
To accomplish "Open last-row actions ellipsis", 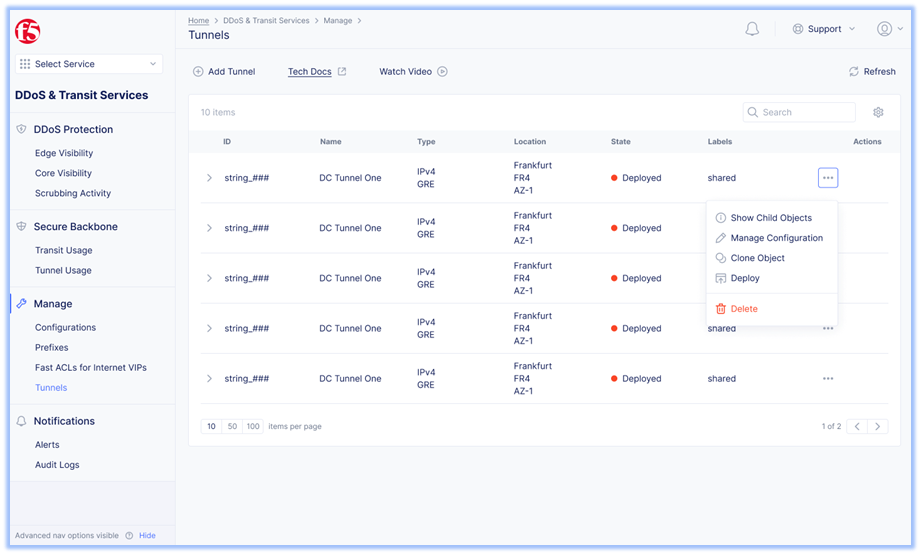I will (828, 379).
